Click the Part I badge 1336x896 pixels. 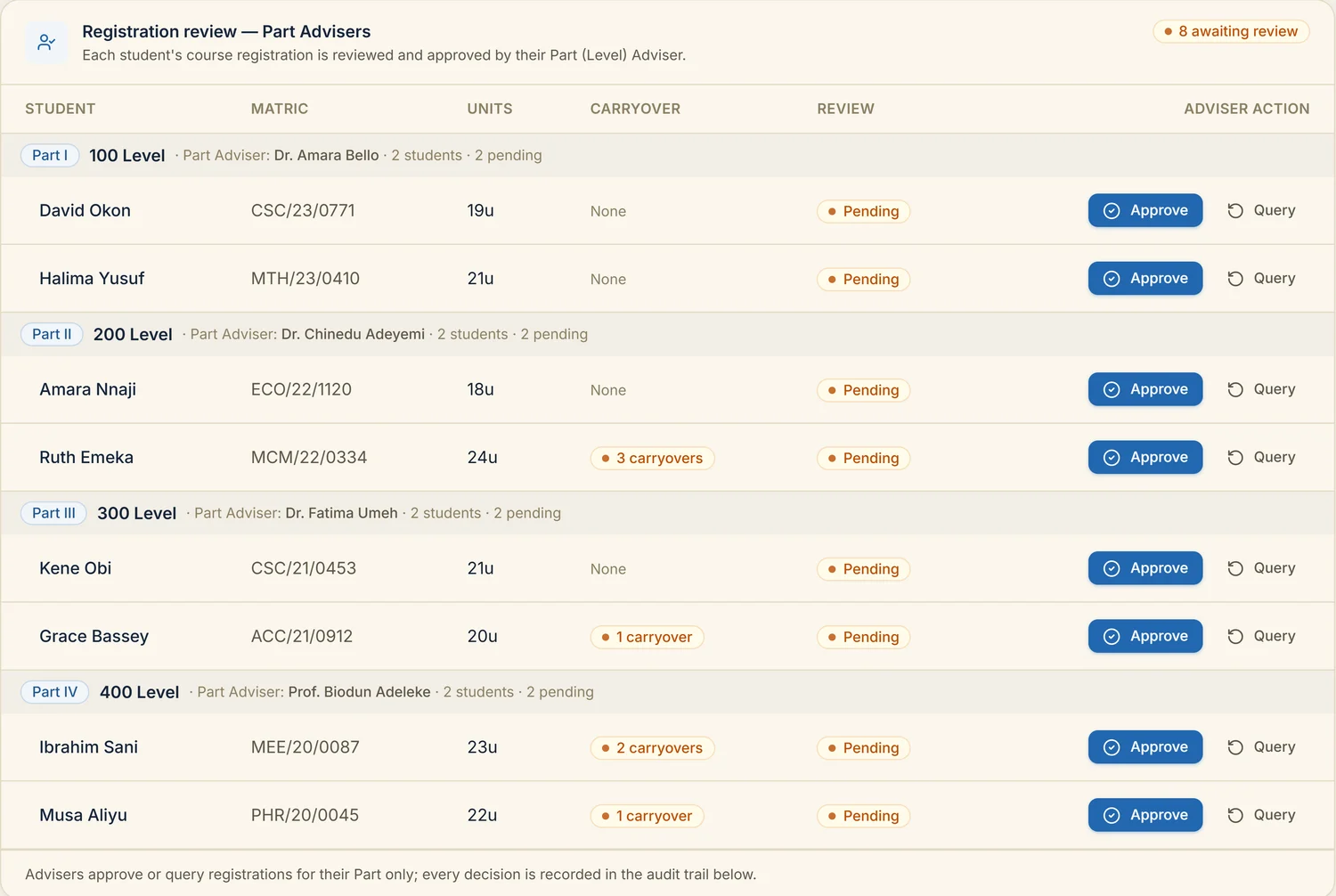[50, 155]
